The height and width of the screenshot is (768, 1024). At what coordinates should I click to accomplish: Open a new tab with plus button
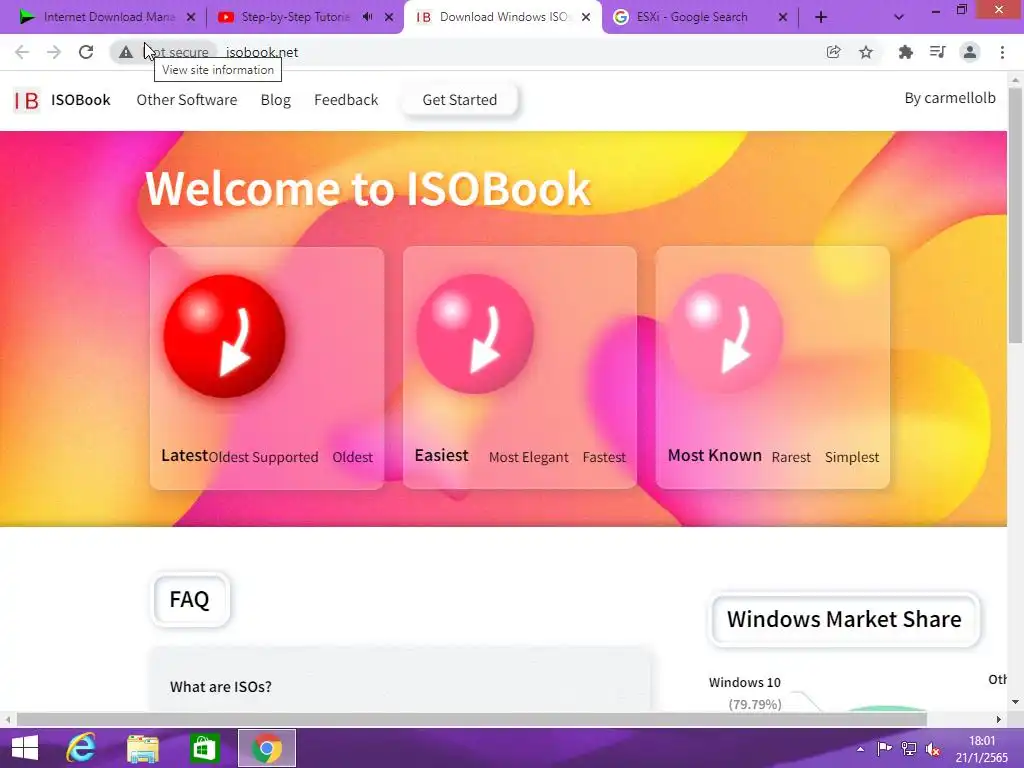coord(821,18)
